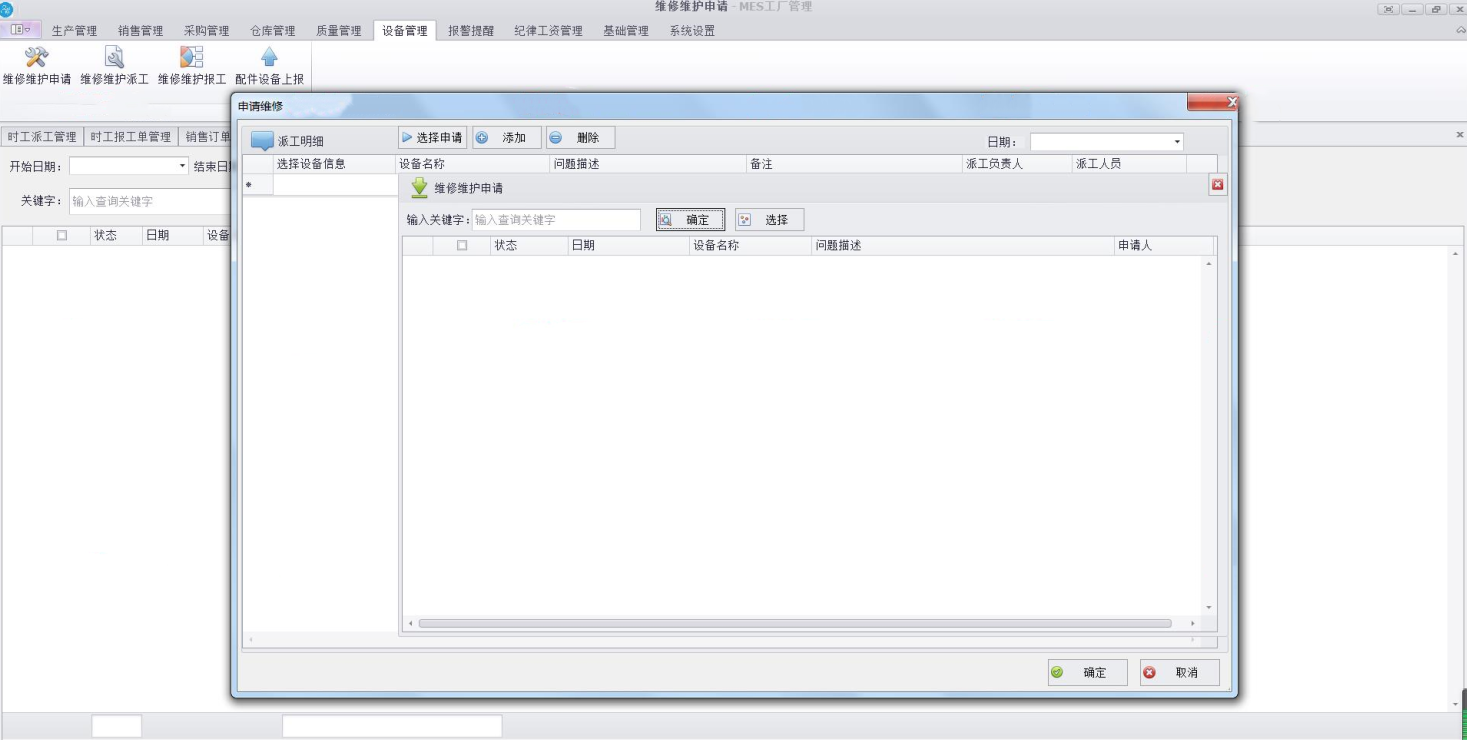Switch to the 生产管理 ribbon tab
The width and height of the screenshot is (1467, 740).
[74, 31]
